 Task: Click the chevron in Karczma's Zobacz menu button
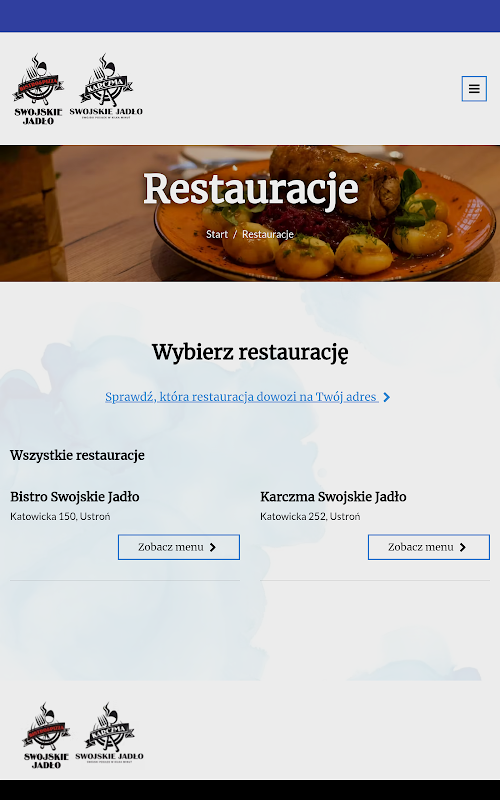463,547
